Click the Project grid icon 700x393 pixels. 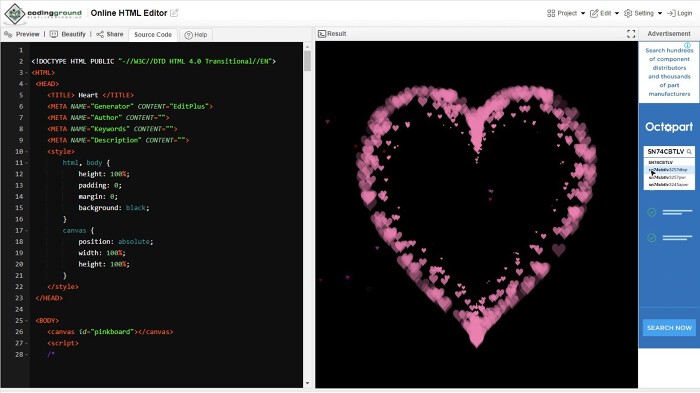[551, 13]
